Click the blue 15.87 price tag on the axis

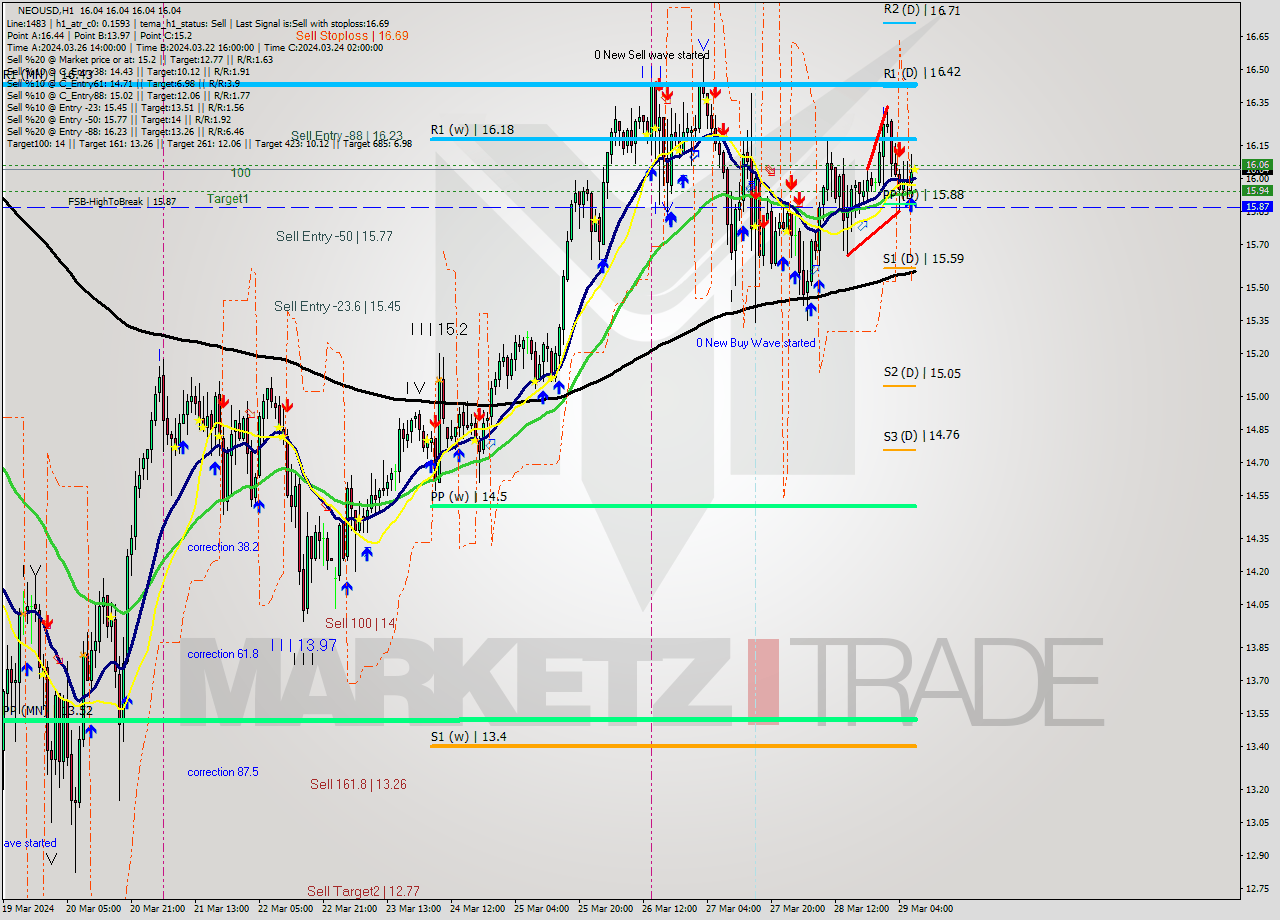(1256, 207)
